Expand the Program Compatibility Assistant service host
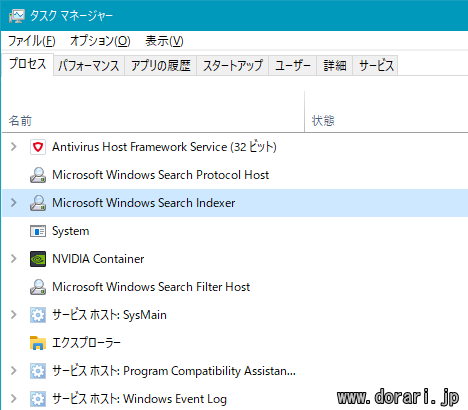 14,371
